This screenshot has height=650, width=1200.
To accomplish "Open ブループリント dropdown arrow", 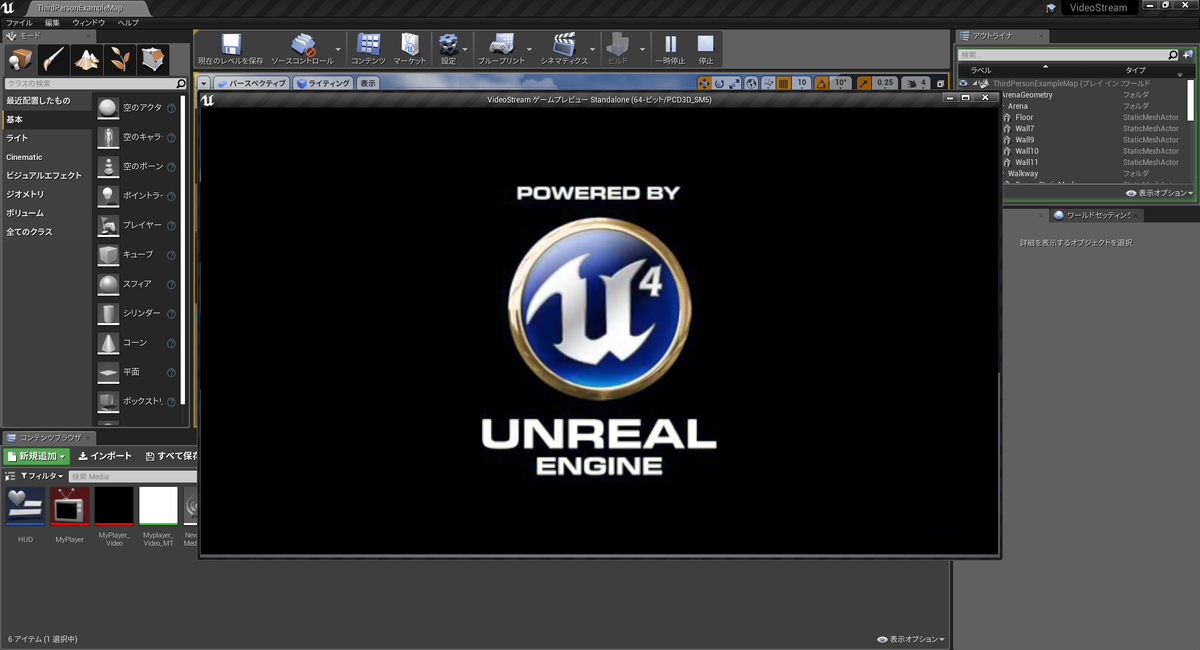I will click(x=528, y=49).
